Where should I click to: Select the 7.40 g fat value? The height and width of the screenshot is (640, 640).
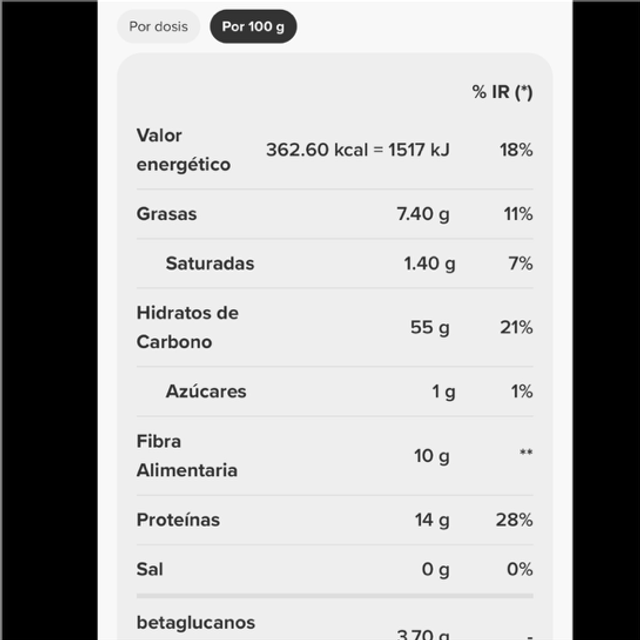point(423,214)
